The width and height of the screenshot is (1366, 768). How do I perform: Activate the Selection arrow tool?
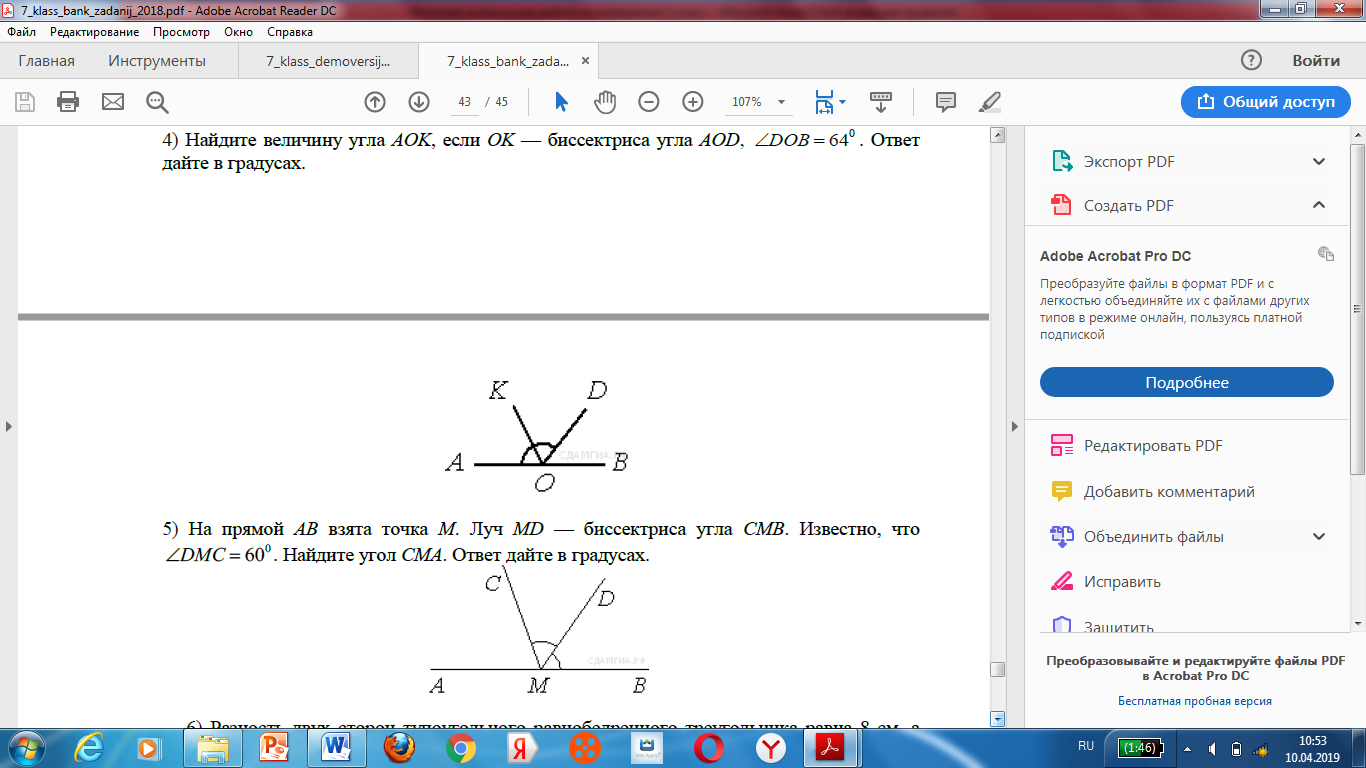(561, 102)
